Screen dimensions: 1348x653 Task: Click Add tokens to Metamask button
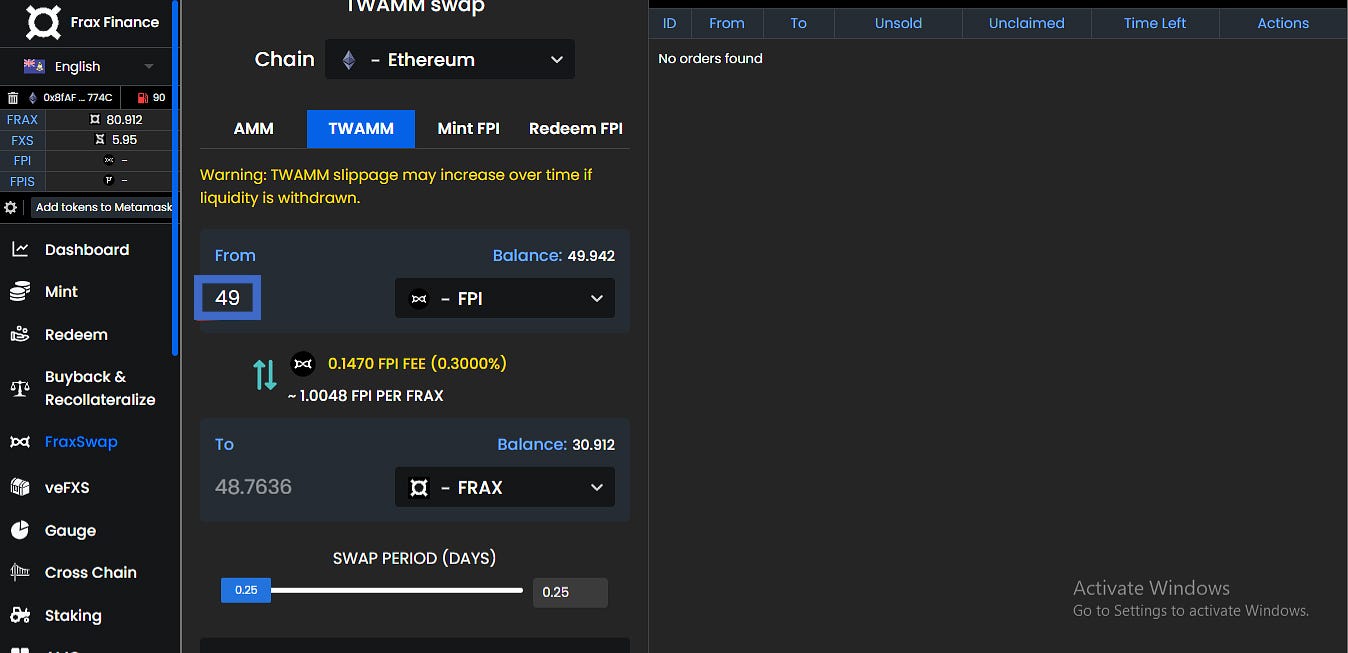pyautogui.click(x=104, y=207)
